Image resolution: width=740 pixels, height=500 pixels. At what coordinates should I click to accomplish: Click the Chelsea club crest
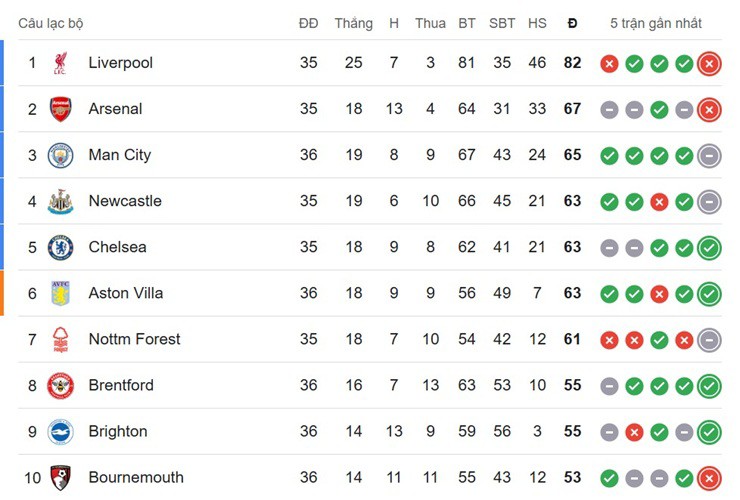pyautogui.click(x=60, y=247)
